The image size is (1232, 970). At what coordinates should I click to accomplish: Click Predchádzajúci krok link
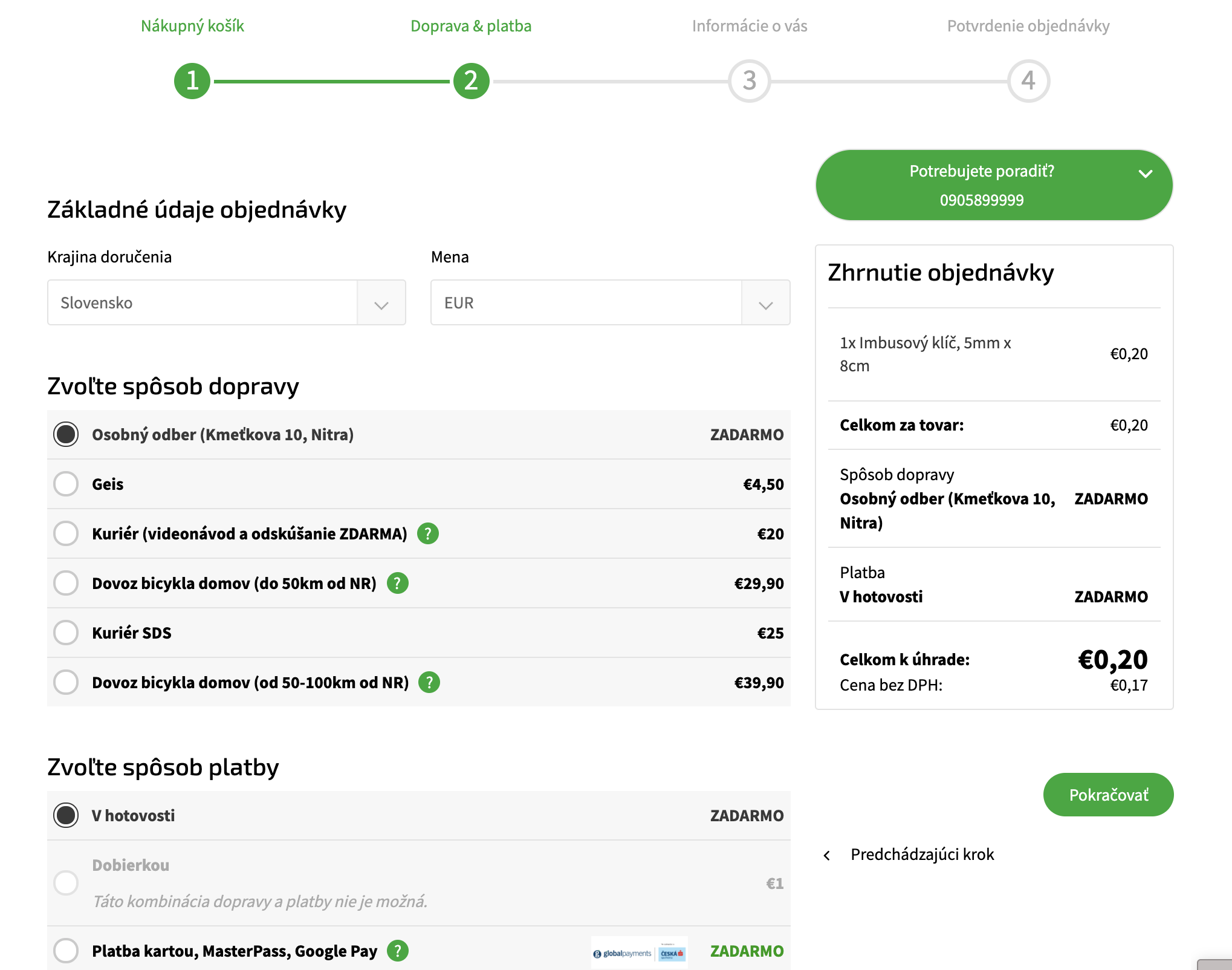pos(922,854)
